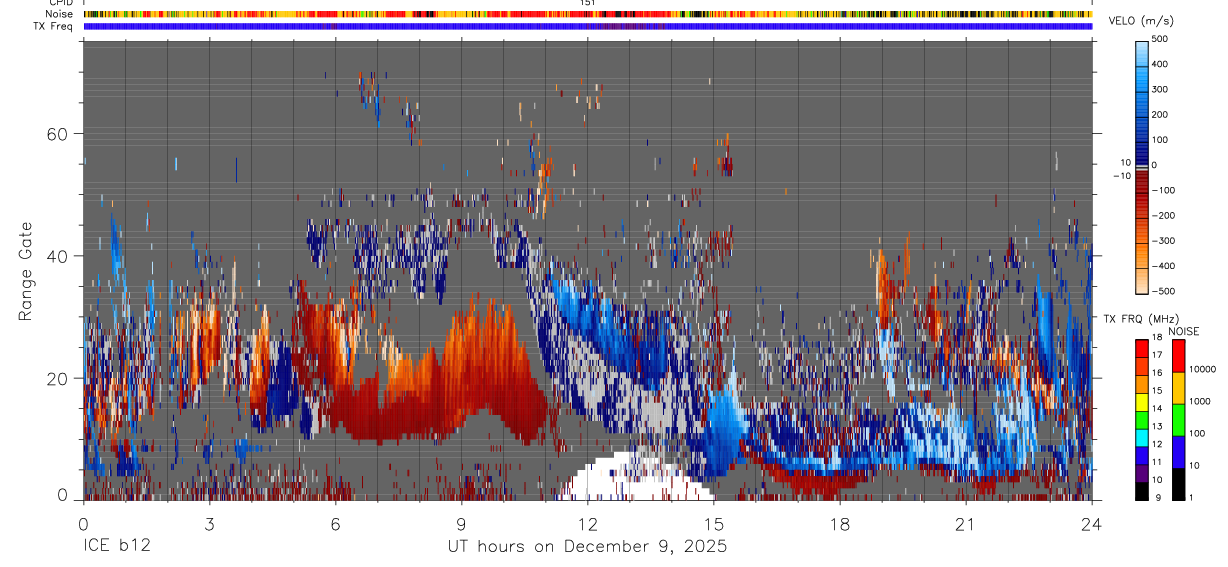Click the 'NOISE' legend title
Viewport: 1228px width, 567px height.
(x=1183, y=331)
